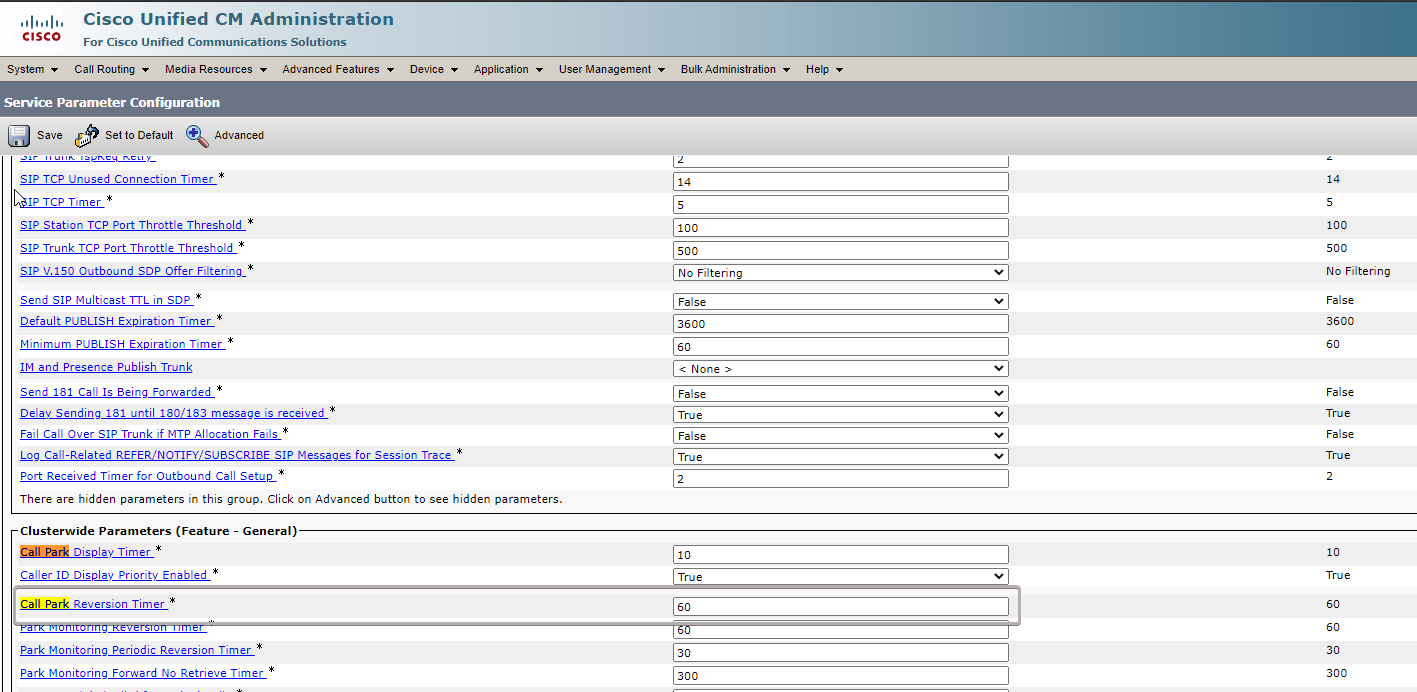Click the Save disk icon
1417x692 pixels.
point(19,136)
